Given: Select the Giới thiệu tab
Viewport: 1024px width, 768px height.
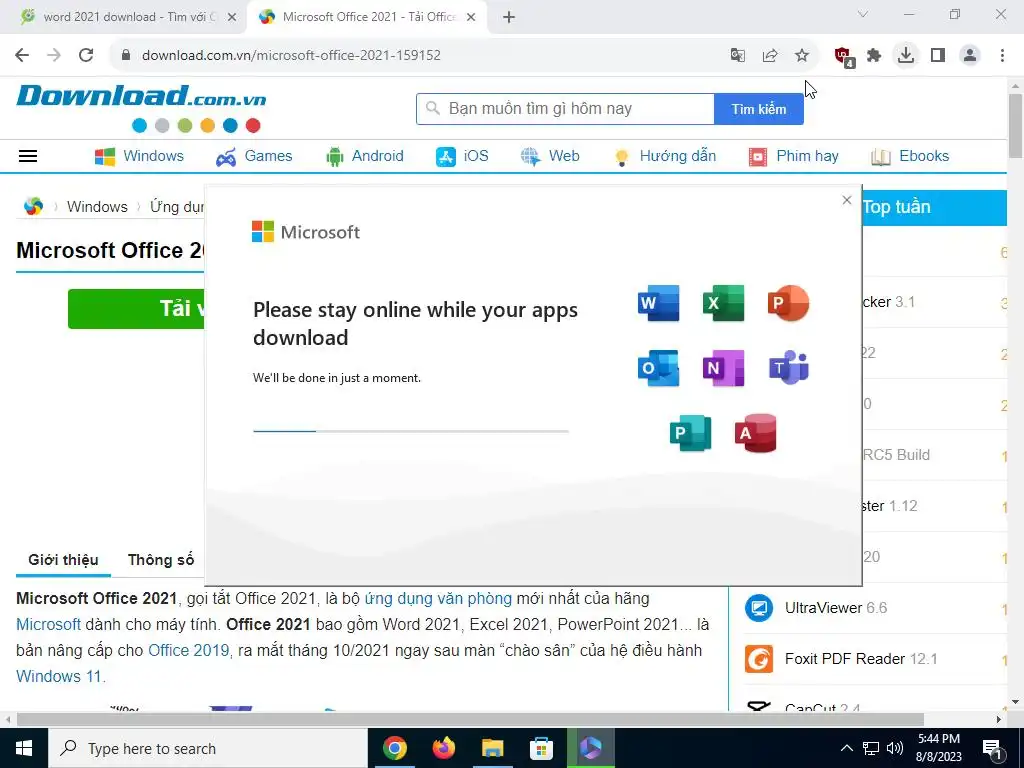Looking at the screenshot, I should point(63,560).
